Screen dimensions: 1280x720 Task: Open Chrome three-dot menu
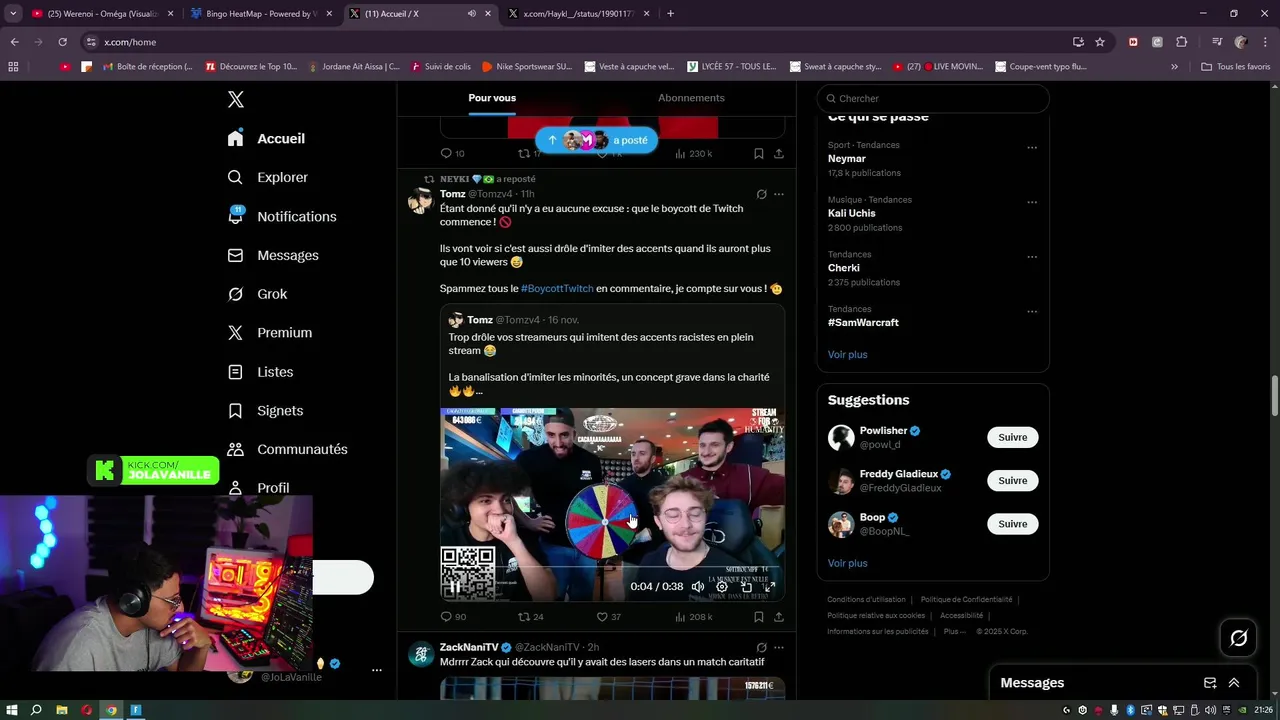tap(1265, 42)
